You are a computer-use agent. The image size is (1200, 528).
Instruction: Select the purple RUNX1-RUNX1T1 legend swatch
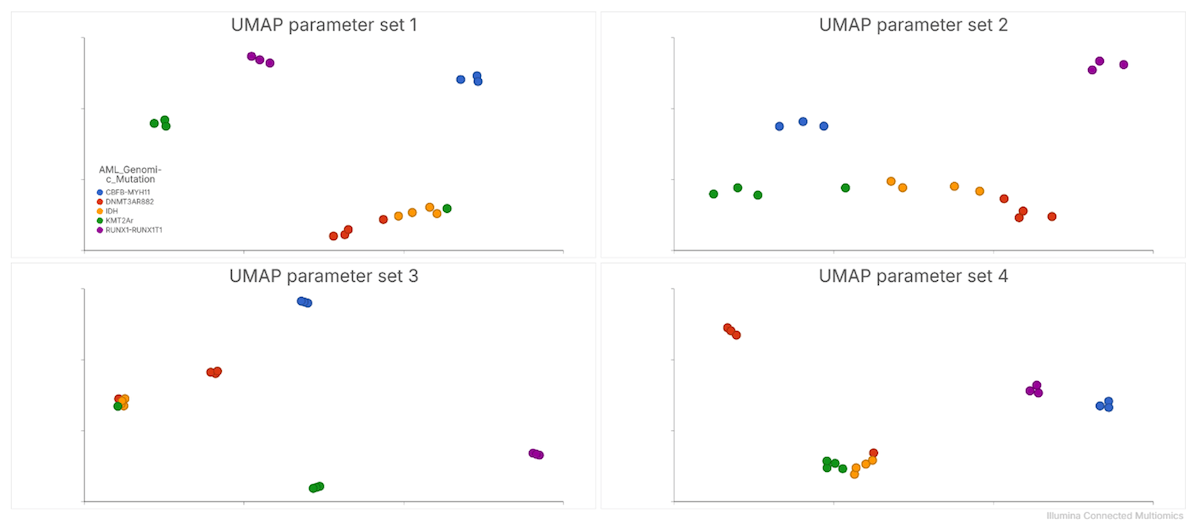pyautogui.click(x=100, y=230)
